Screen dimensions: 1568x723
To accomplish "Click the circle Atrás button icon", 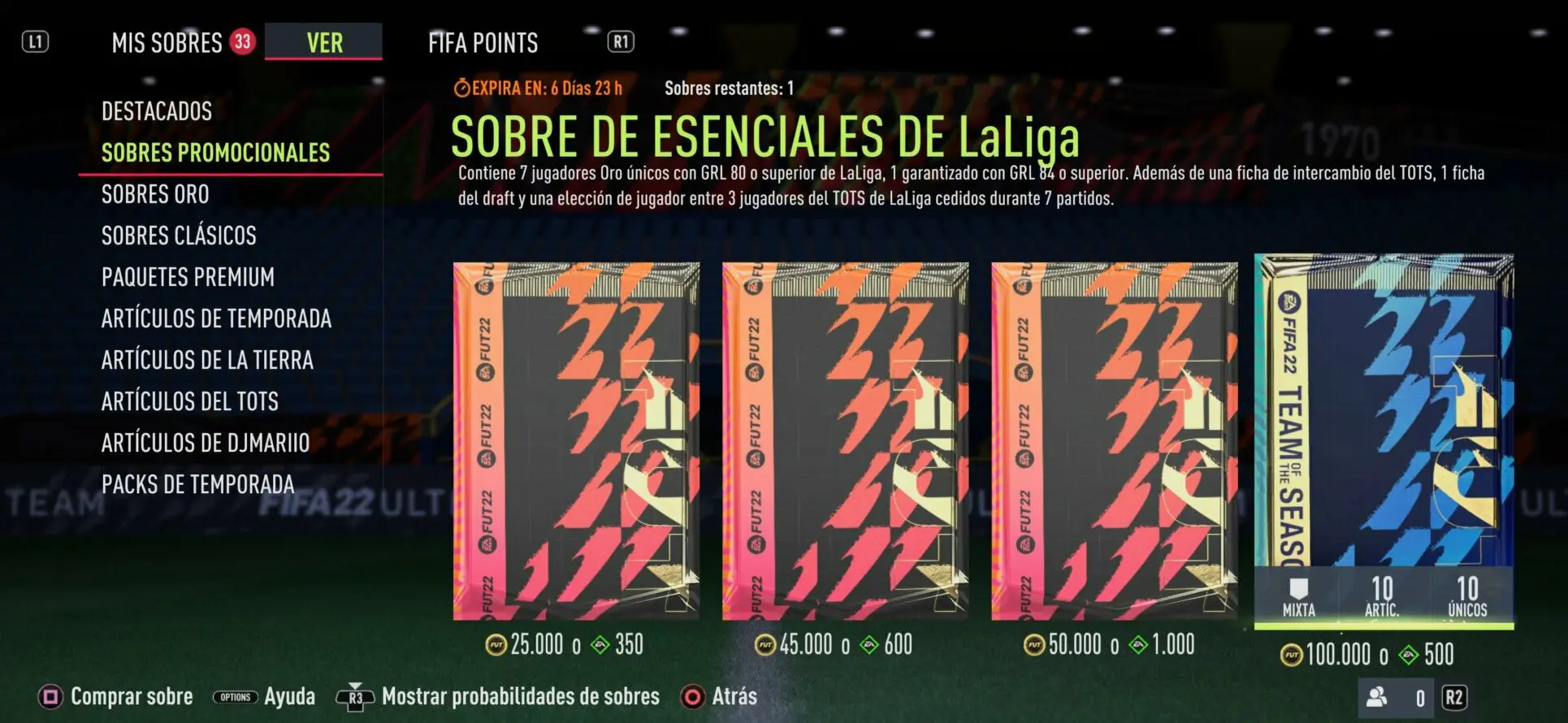I will coord(692,697).
